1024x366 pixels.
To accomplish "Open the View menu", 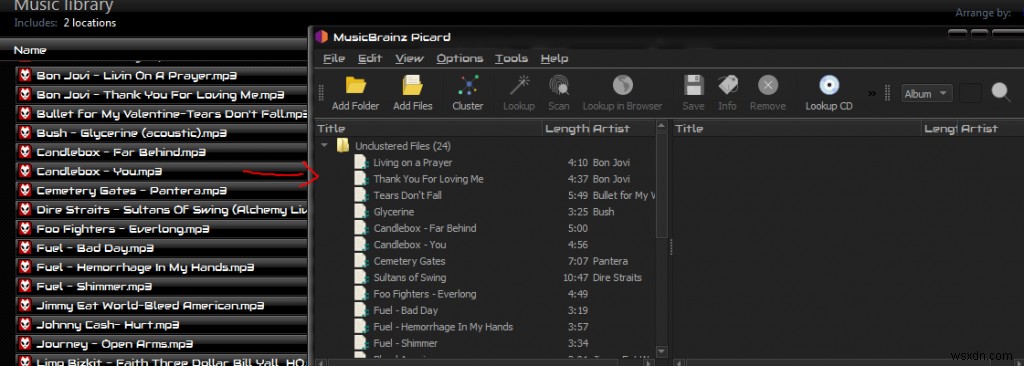I will [409, 58].
